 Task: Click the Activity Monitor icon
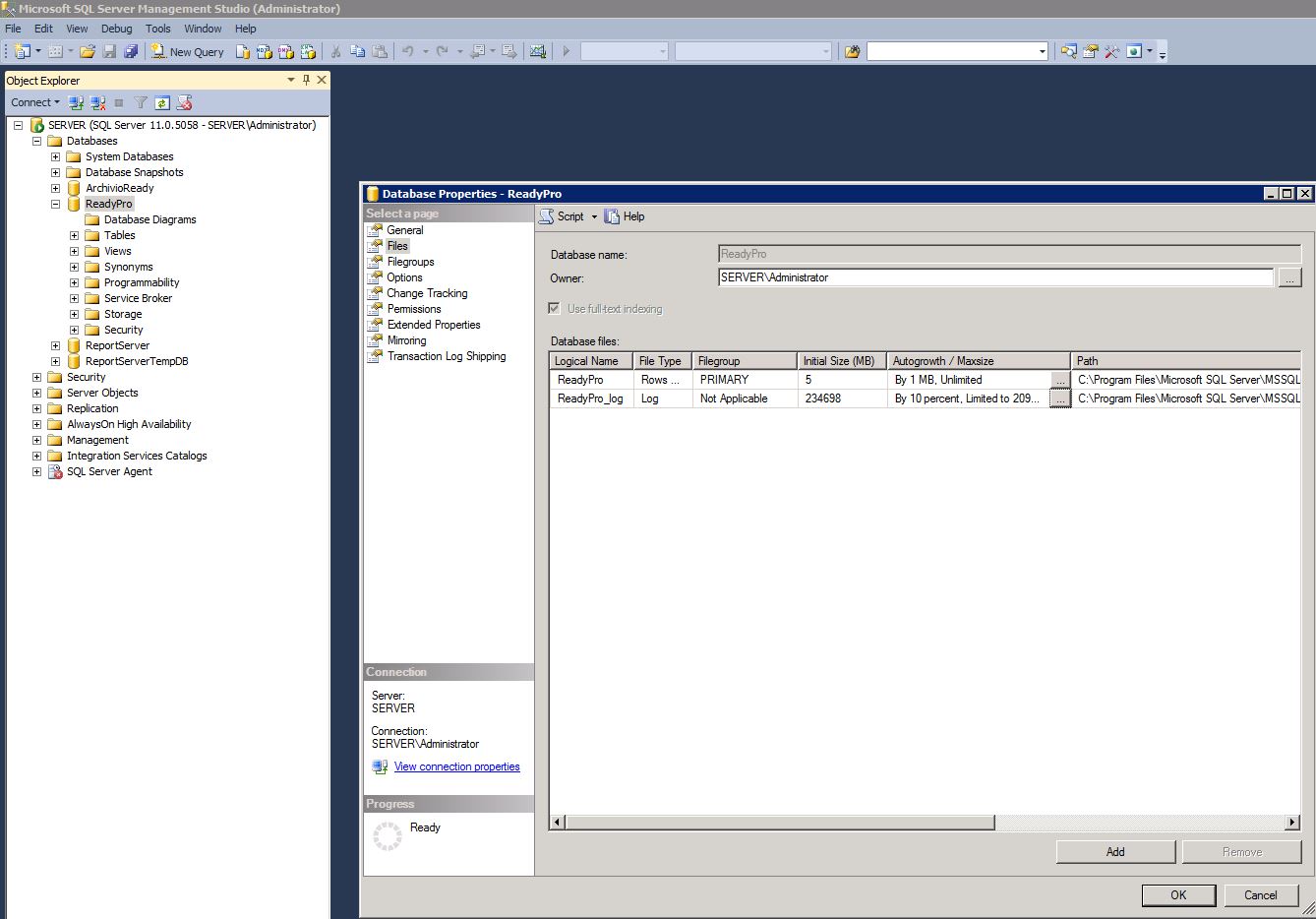click(538, 51)
